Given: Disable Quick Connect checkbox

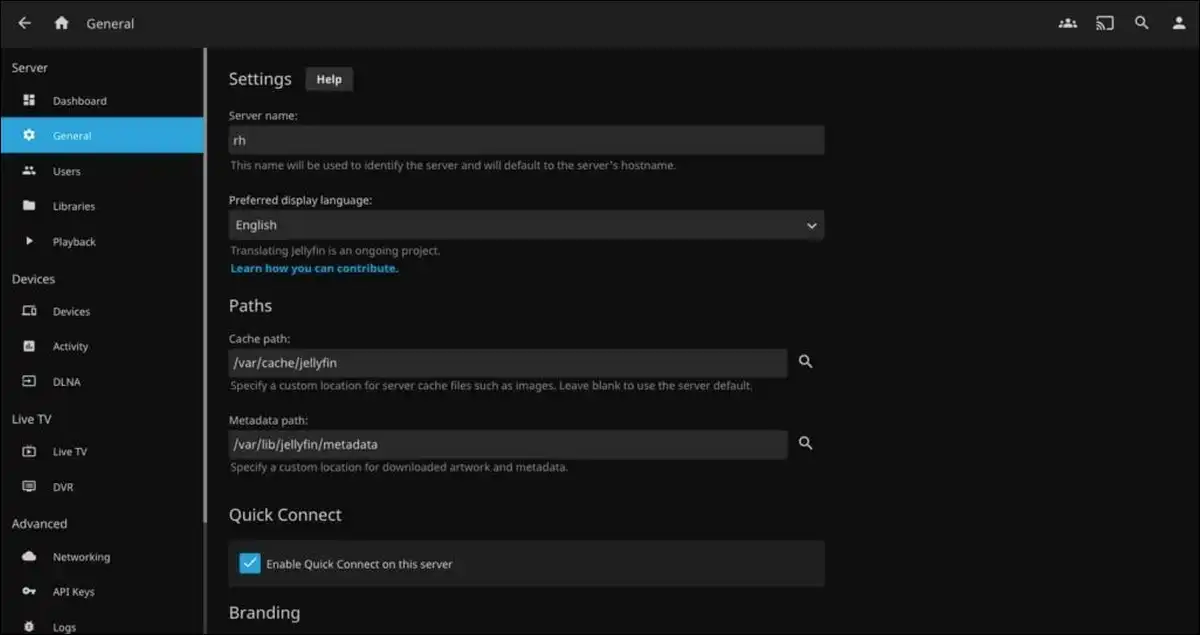Looking at the screenshot, I should [249, 563].
